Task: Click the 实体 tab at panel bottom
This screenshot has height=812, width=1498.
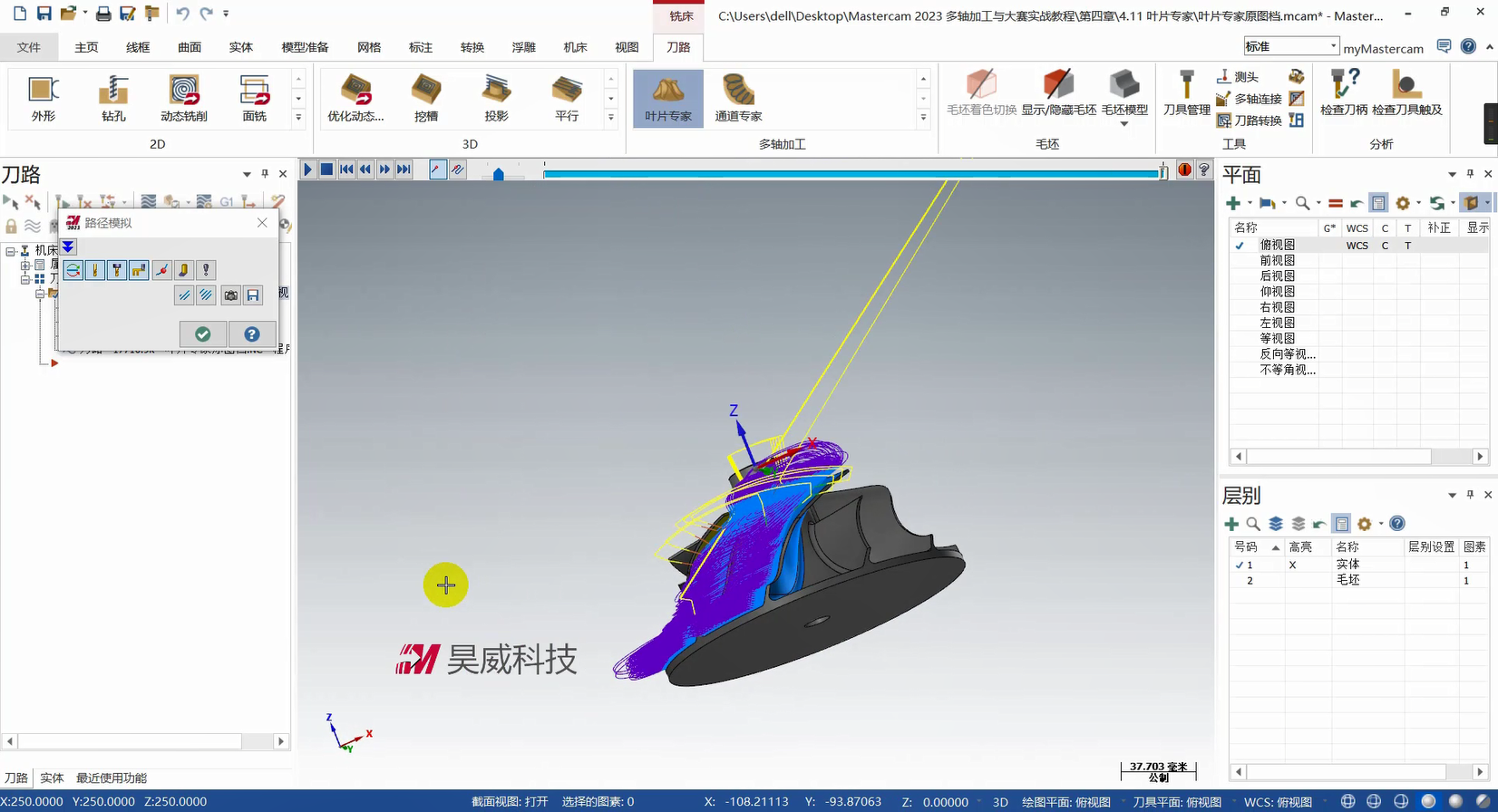Action: click(52, 778)
